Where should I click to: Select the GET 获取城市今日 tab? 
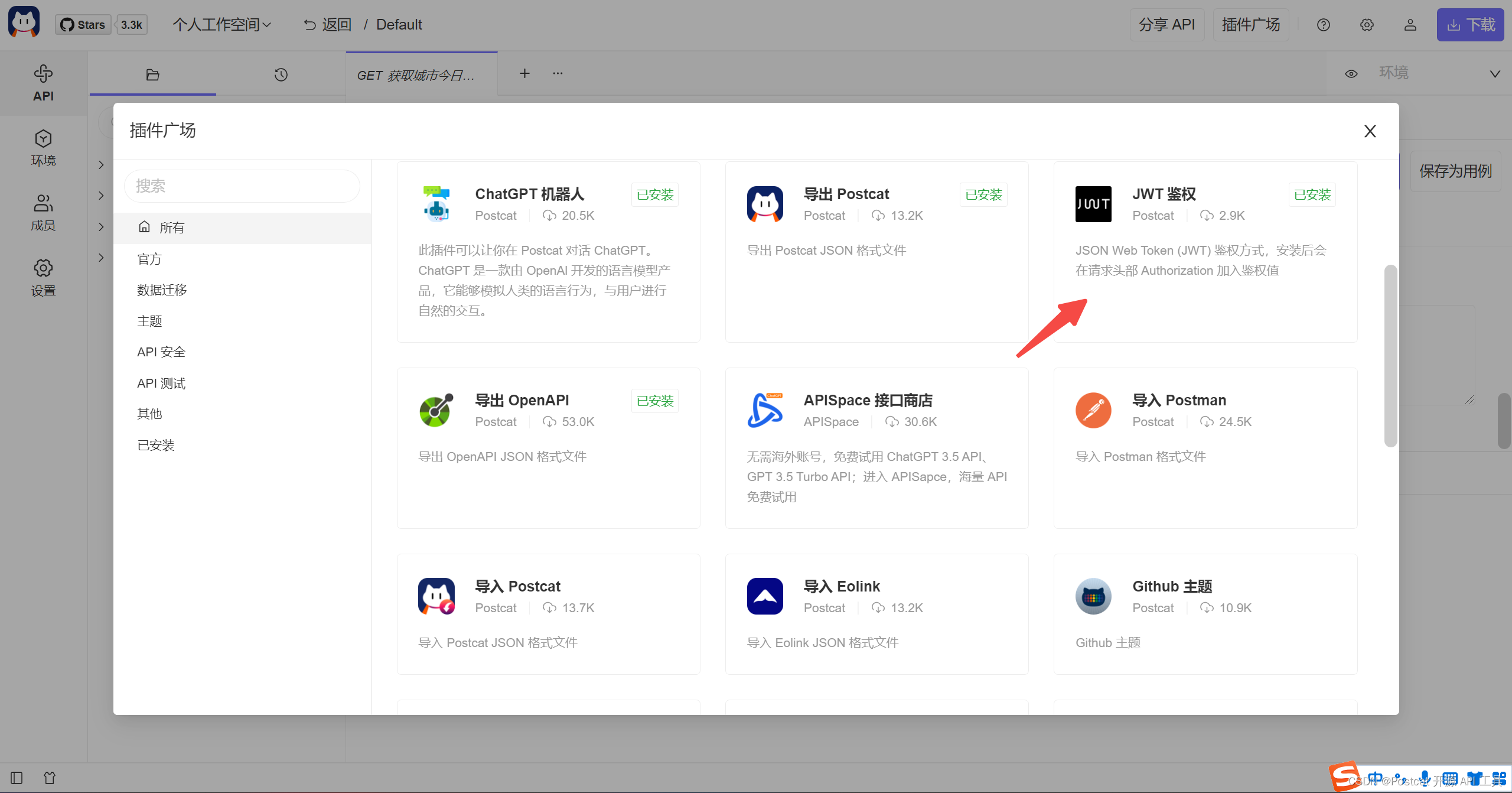click(x=422, y=75)
